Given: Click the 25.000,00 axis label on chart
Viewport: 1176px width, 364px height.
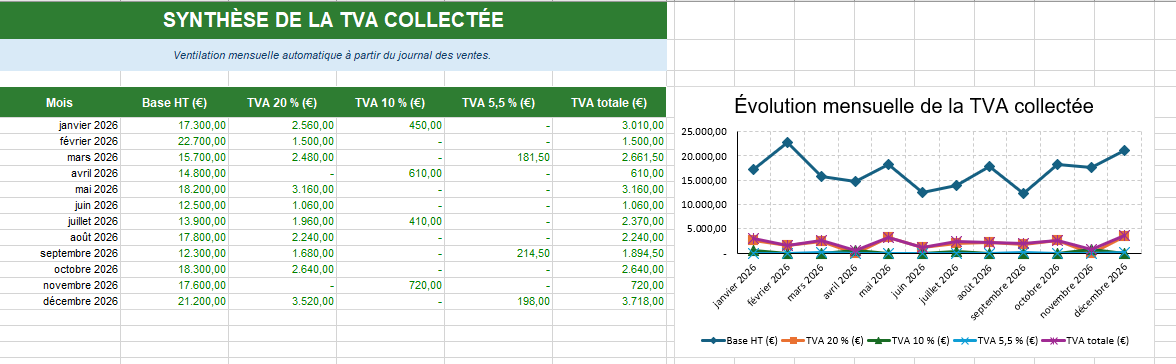Looking at the screenshot, I should tap(704, 132).
